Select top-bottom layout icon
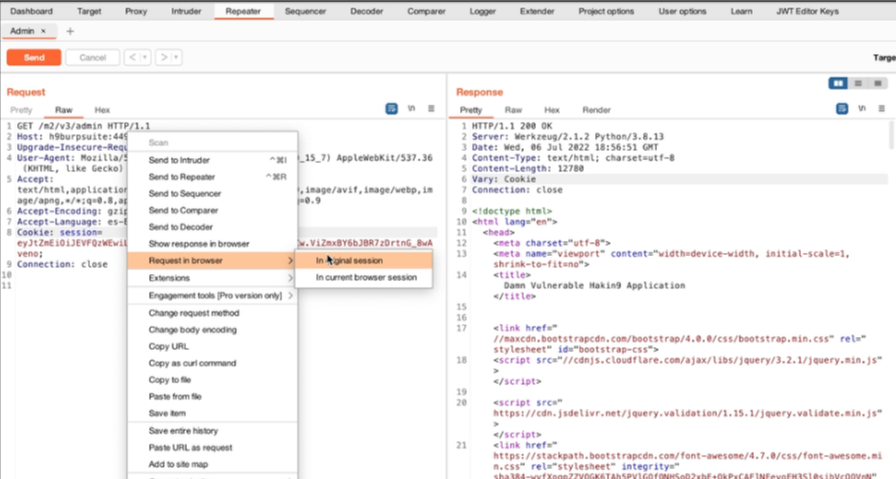 (858, 83)
